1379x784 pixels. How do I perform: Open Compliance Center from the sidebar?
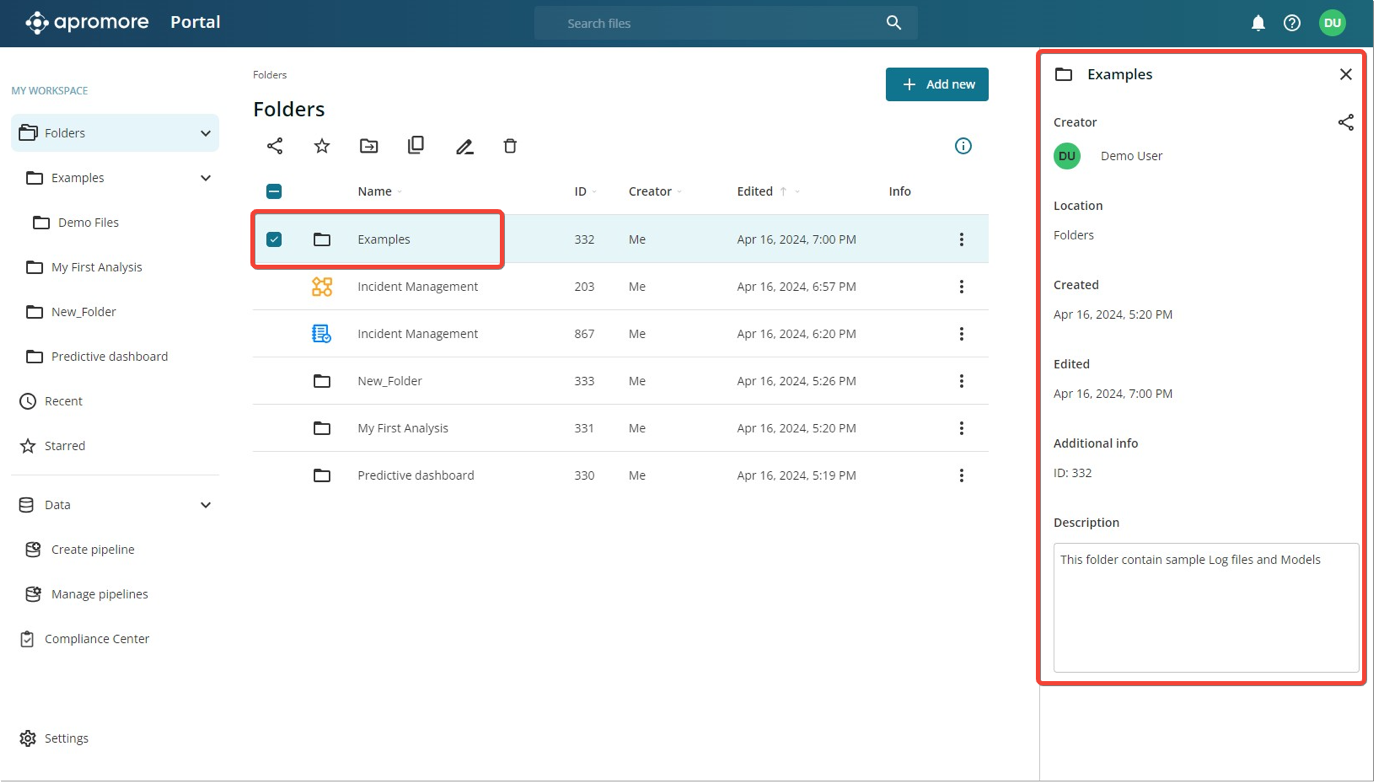tap(97, 638)
